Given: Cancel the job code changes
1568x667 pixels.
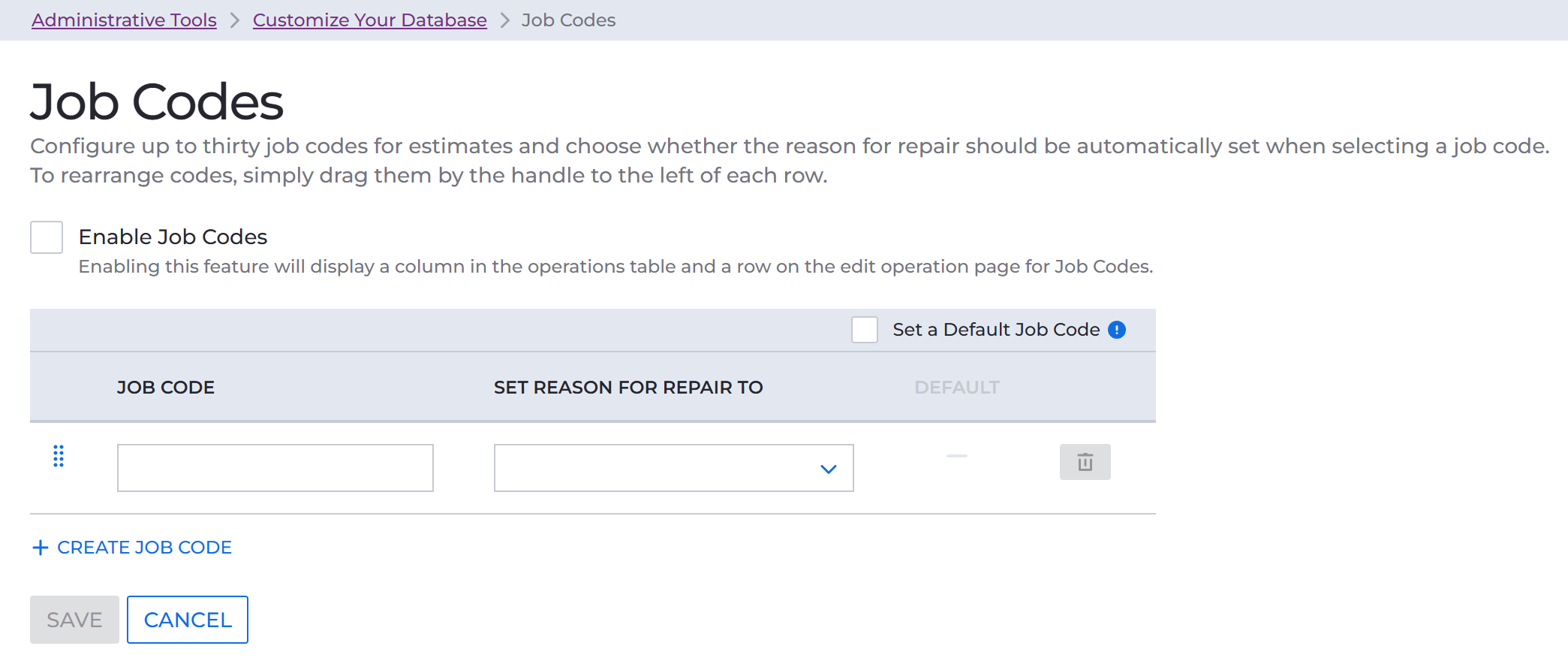Looking at the screenshot, I should coord(187,619).
